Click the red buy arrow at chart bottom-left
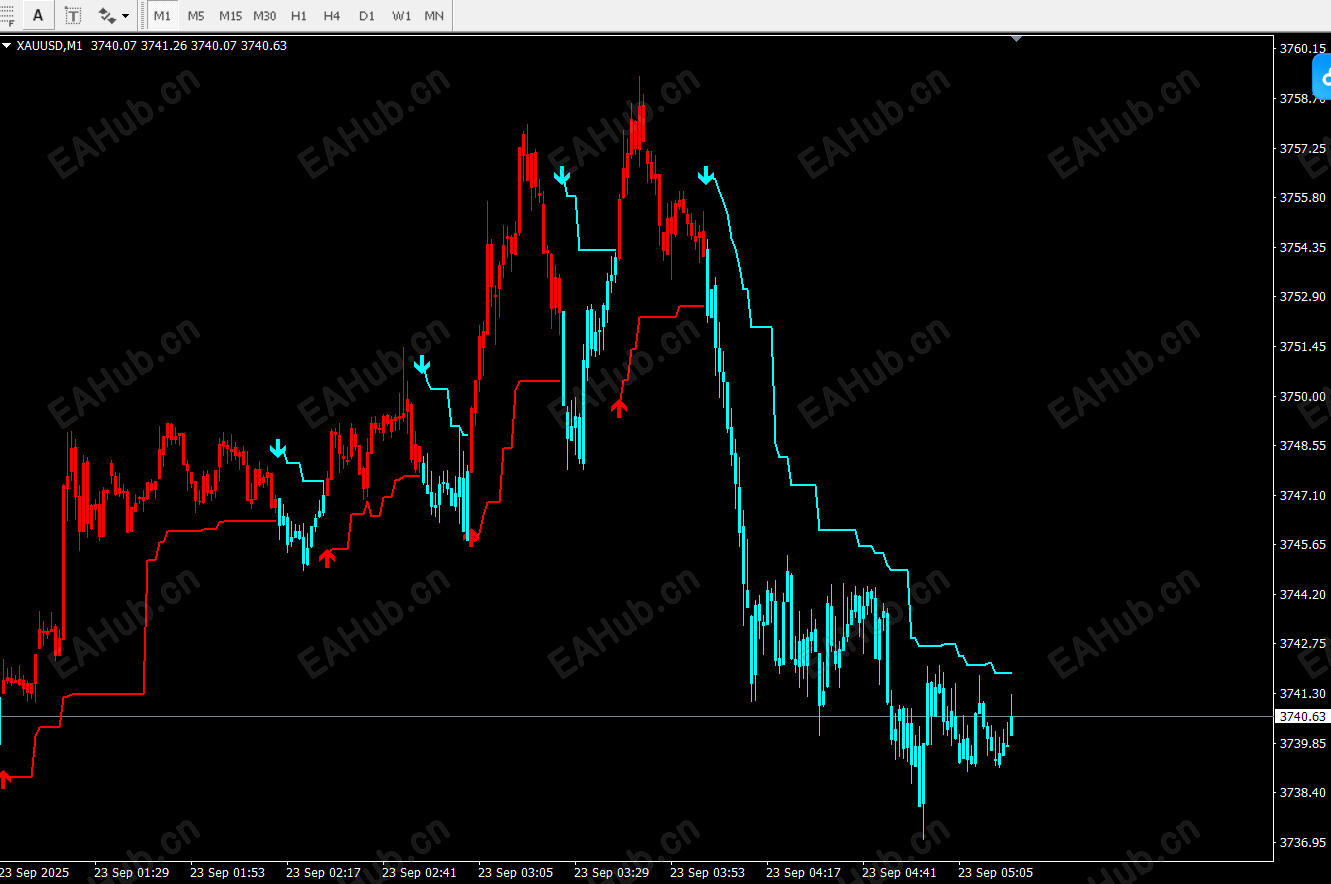 tap(5, 779)
